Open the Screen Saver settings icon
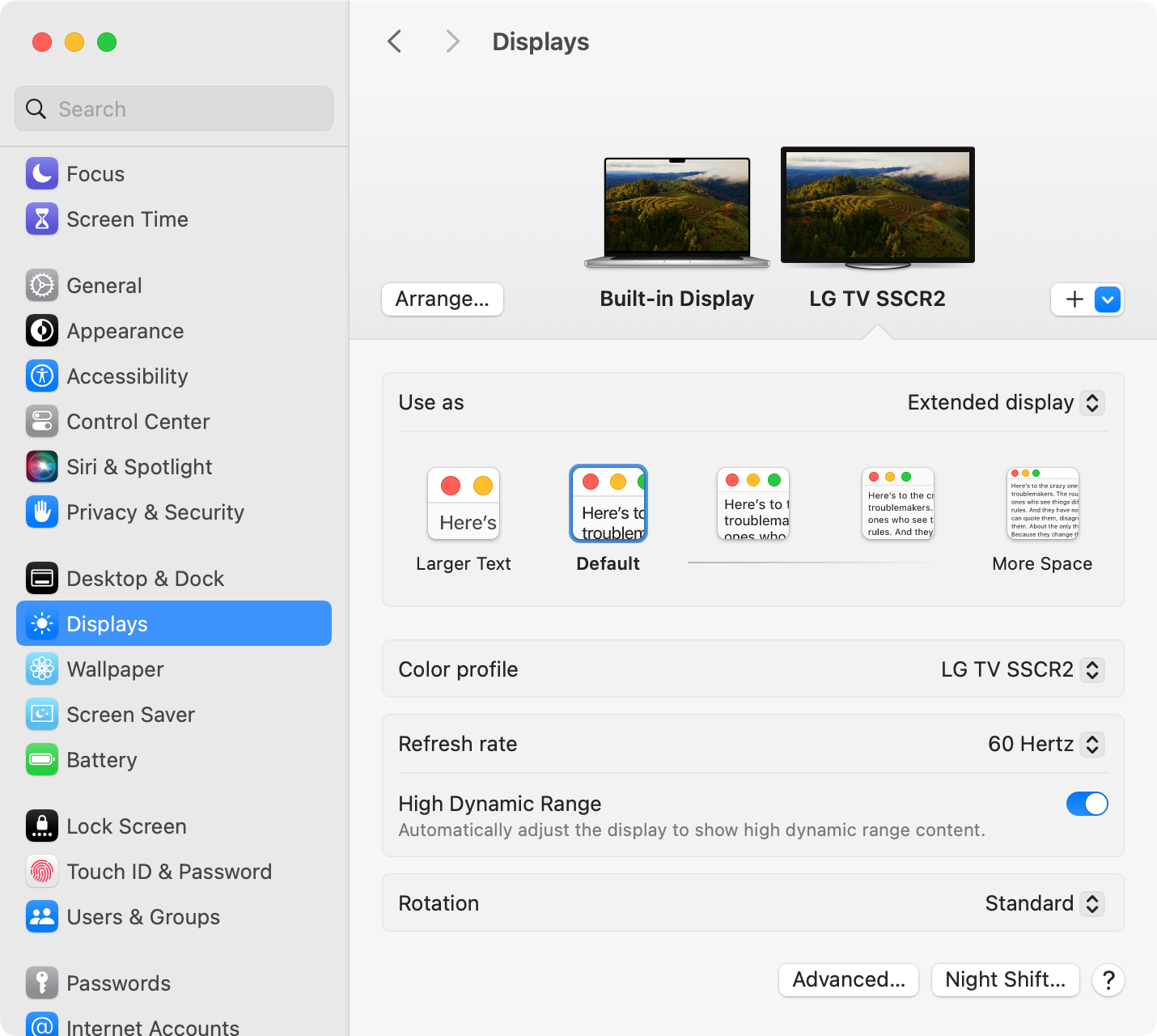 (41, 715)
